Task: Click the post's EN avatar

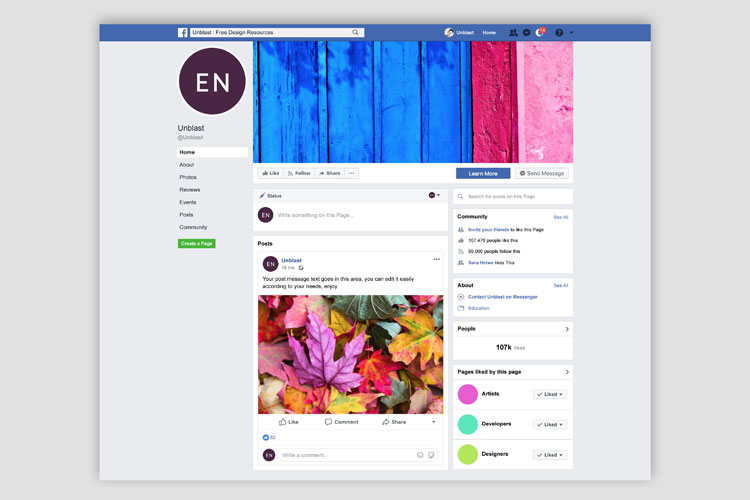Action: (270, 264)
